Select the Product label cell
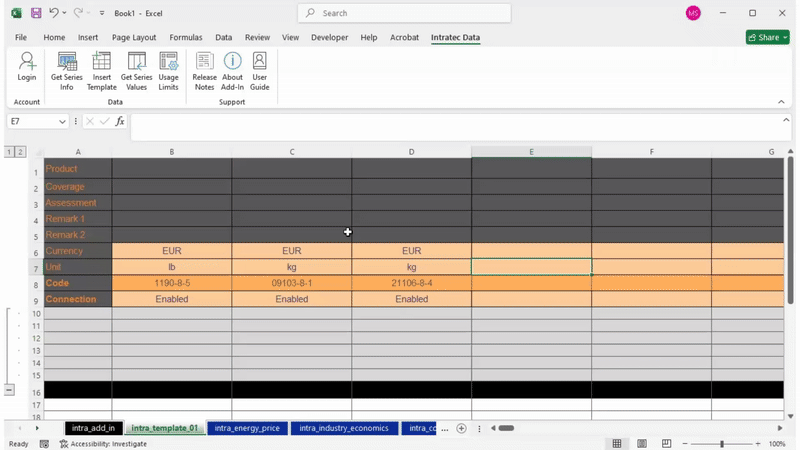Viewport: 800px width, 450px height. point(78,168)
